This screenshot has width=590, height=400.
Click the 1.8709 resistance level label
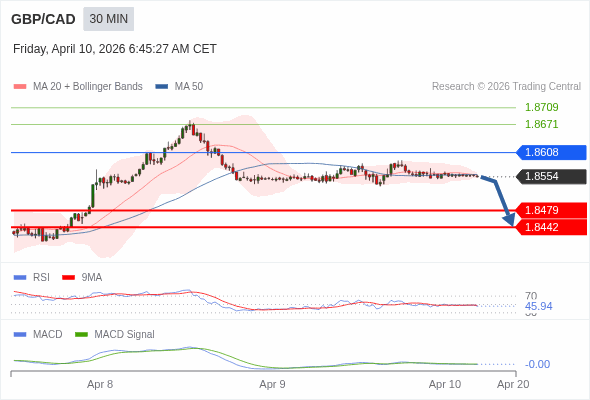click(x=541, y=107)
